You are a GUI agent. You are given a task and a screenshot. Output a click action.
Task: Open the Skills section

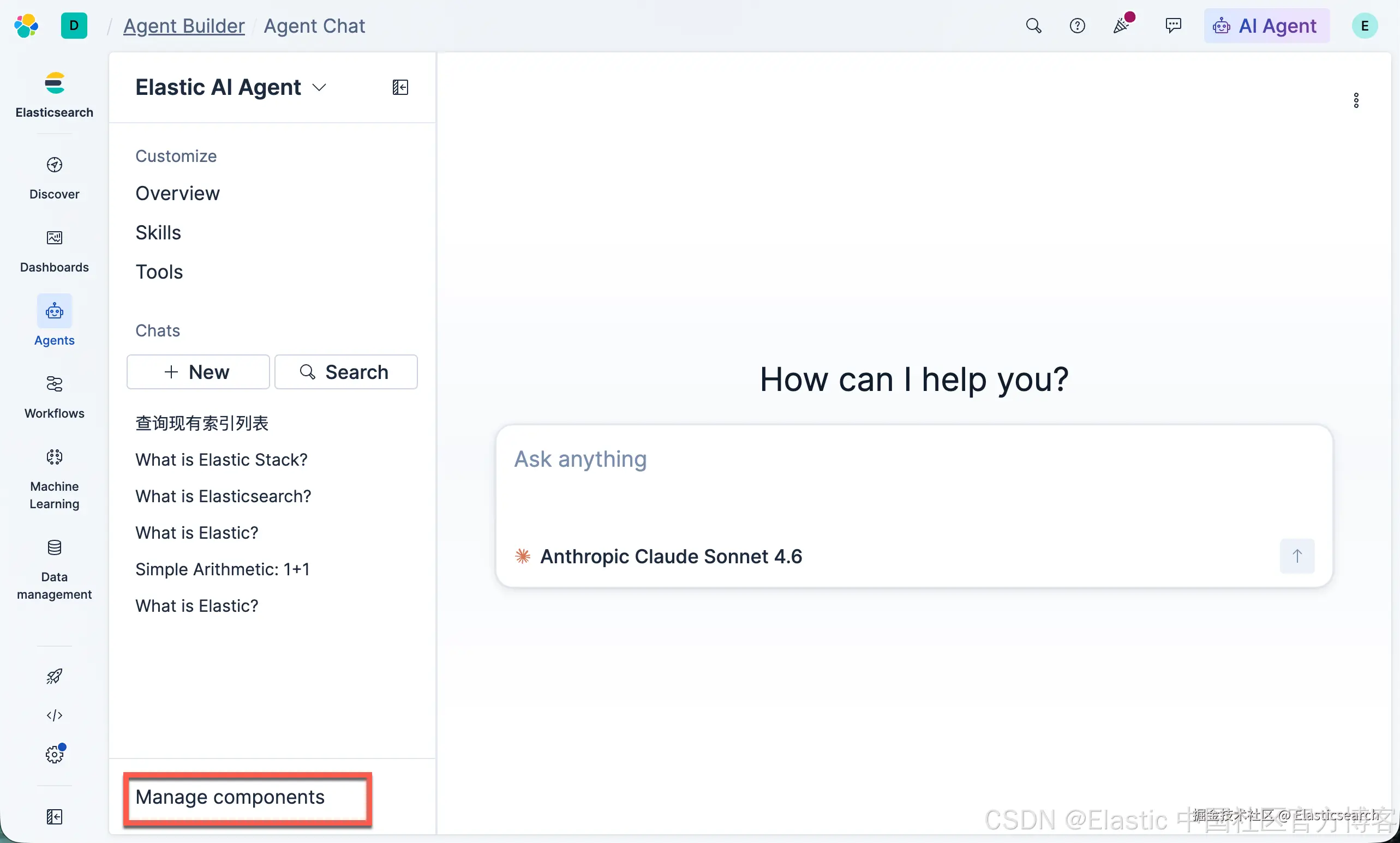(x=158, y=233)
